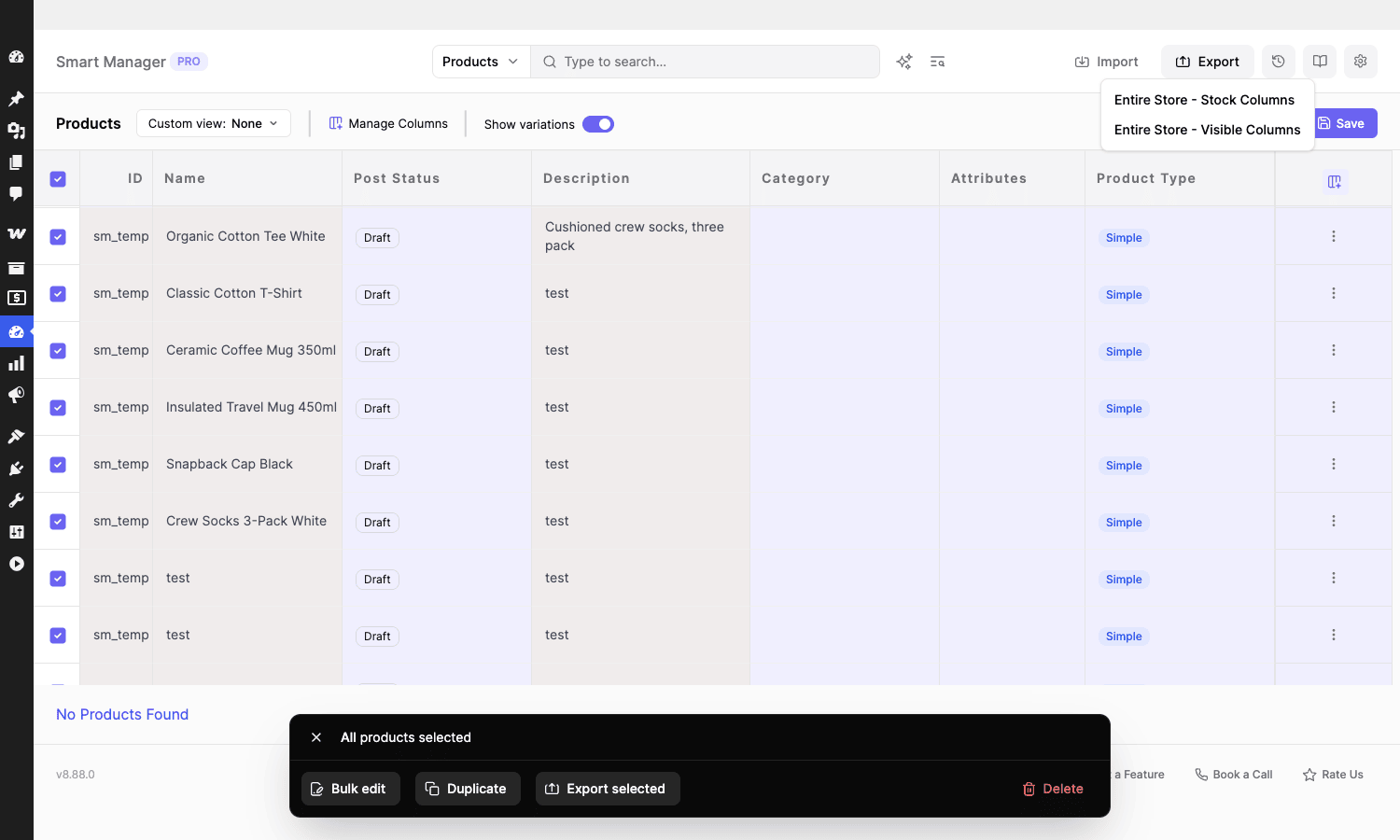The height and width of the screenshot is (840, 1400).
Task: Click Bulk edit in selection bar
Action: click(x=351, y=789)
